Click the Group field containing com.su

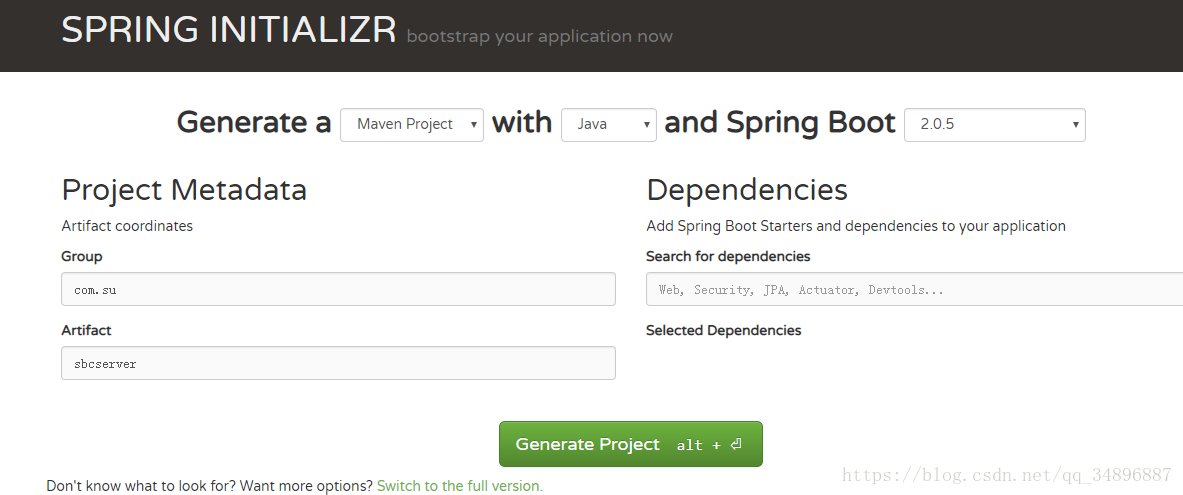click(x=338, y=289)
